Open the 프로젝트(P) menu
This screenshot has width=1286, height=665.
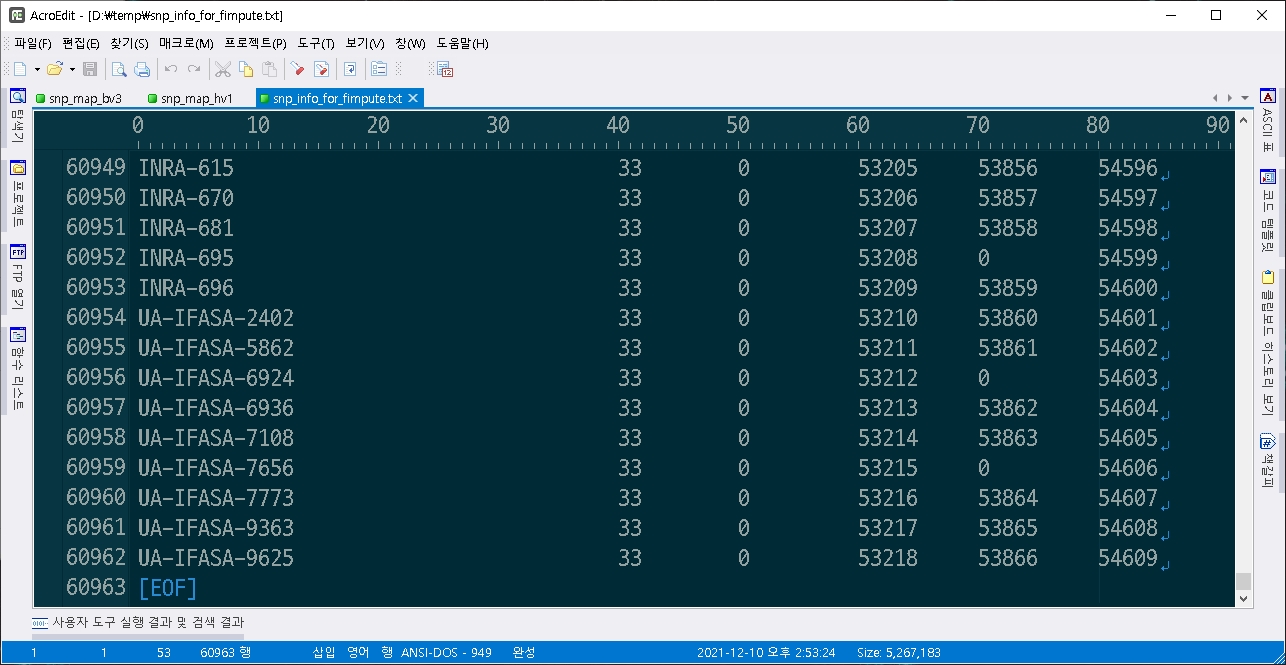[255, 43]
